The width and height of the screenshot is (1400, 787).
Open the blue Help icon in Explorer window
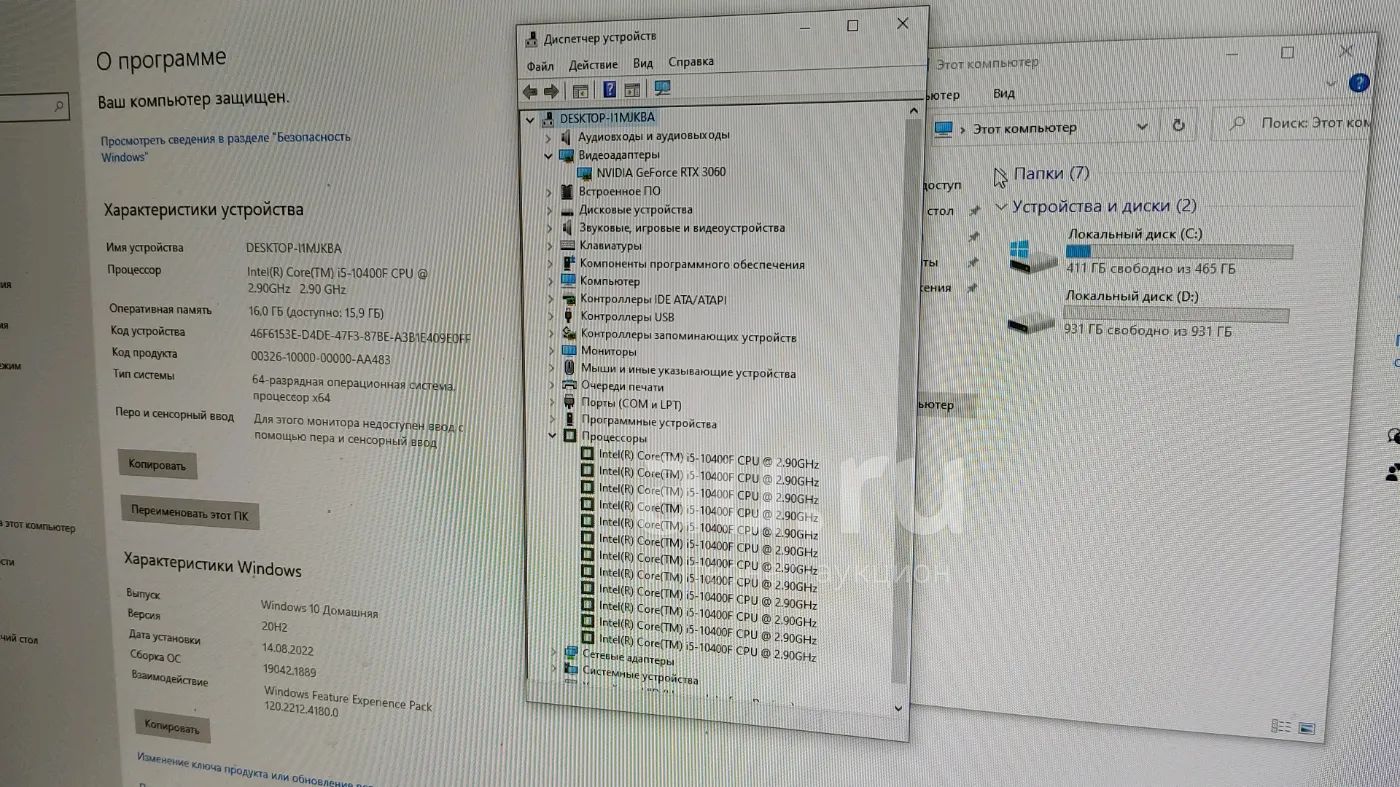click(1358, 84)
